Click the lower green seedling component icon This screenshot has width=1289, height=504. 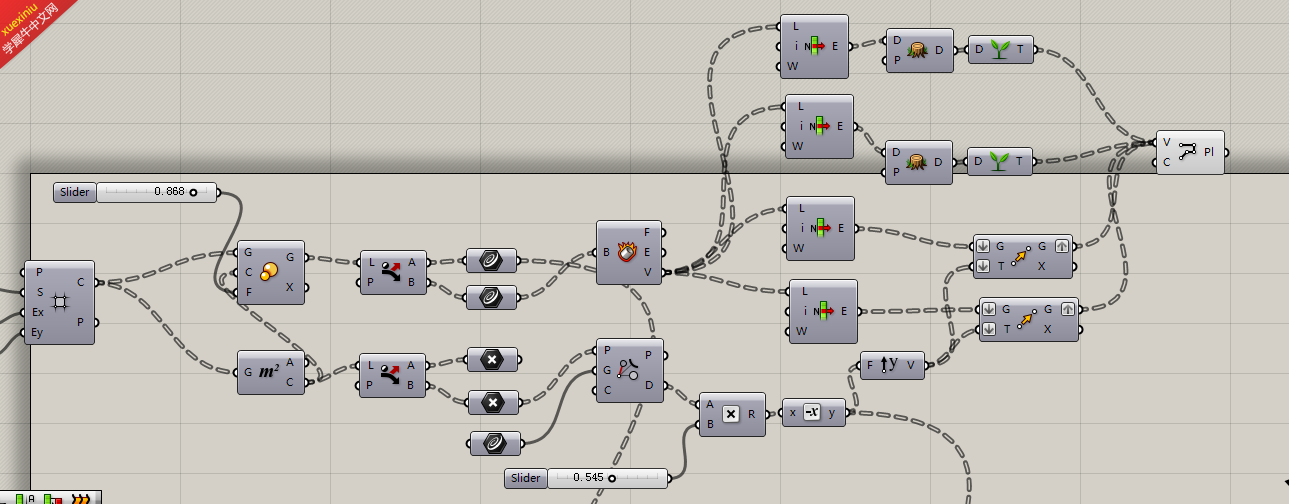pos(1001,161)
